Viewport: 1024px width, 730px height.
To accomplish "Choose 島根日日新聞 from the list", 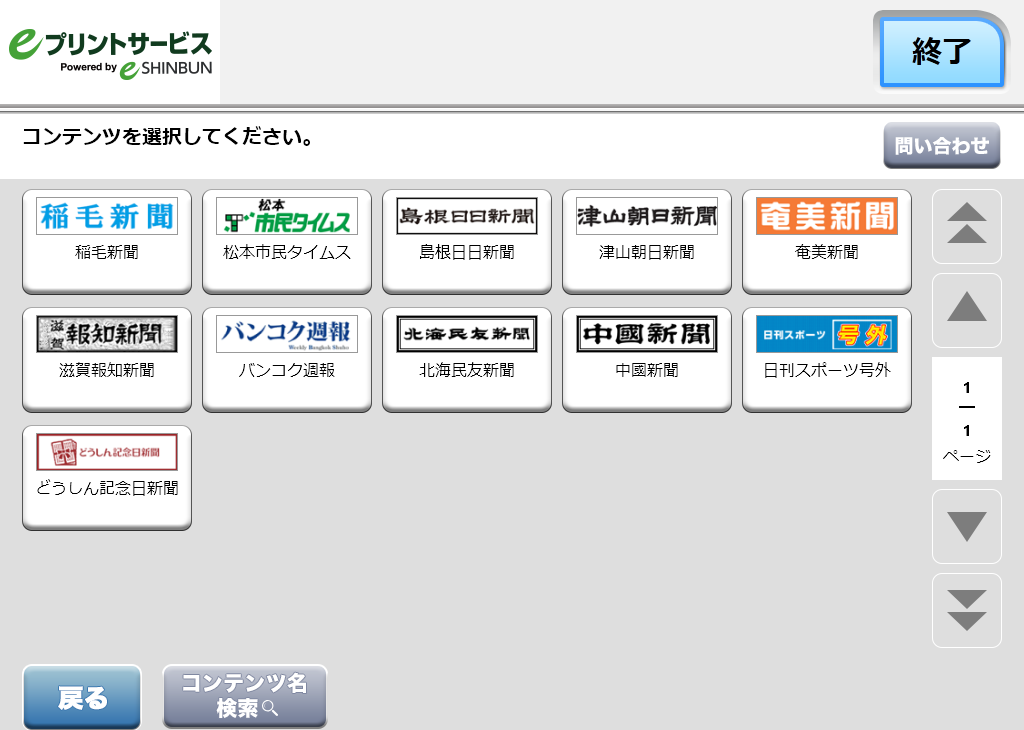I will pos(467,242).
